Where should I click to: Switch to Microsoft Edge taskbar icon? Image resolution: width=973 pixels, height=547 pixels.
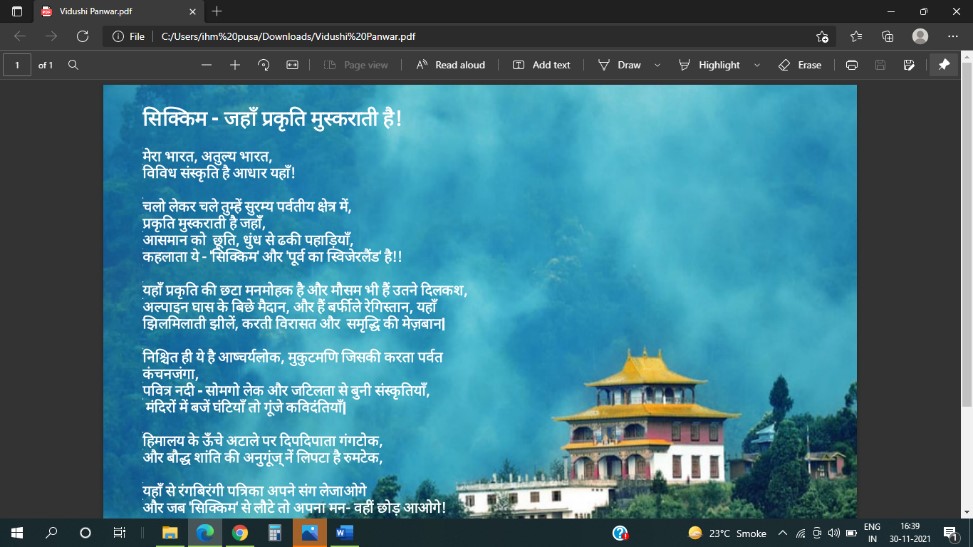coord(205,533)
